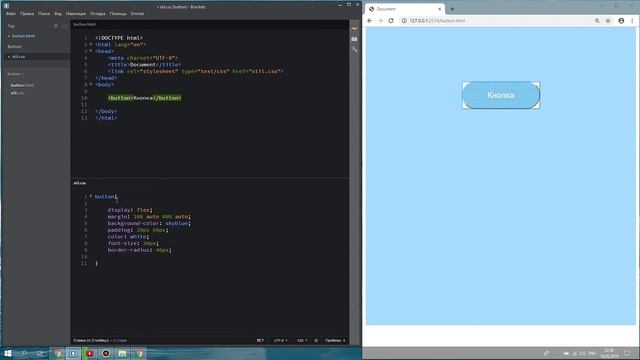This screenshot has height=360, width=640.
Task: Click the system clock in the taskbar
Action: point(609,353)
